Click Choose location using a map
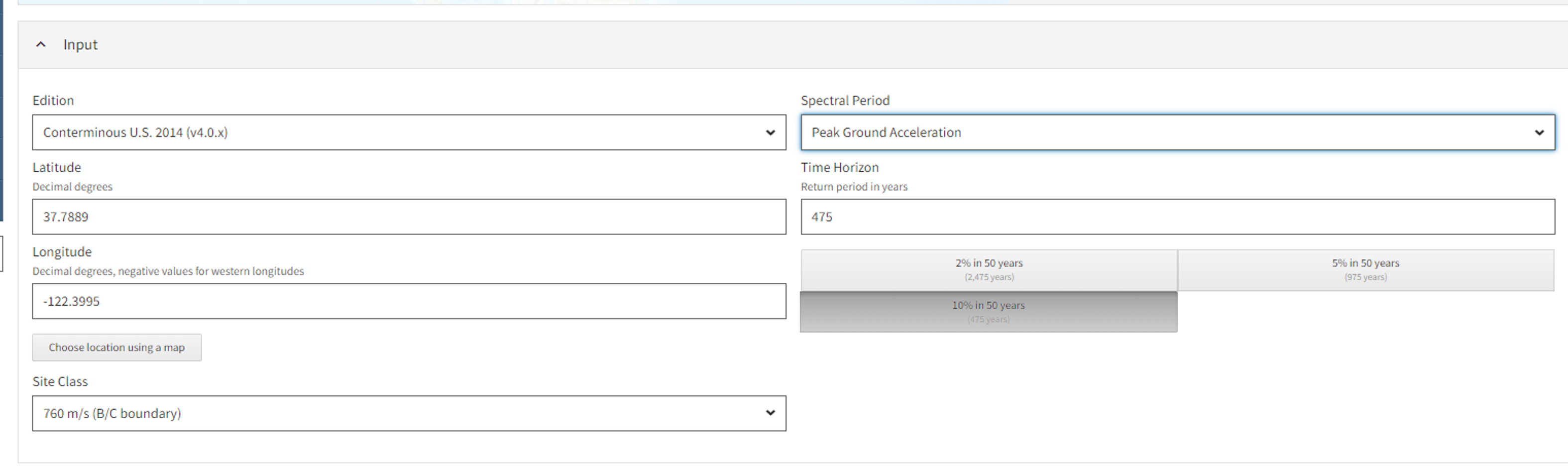The image size is (1568, 469). point(116,347)
